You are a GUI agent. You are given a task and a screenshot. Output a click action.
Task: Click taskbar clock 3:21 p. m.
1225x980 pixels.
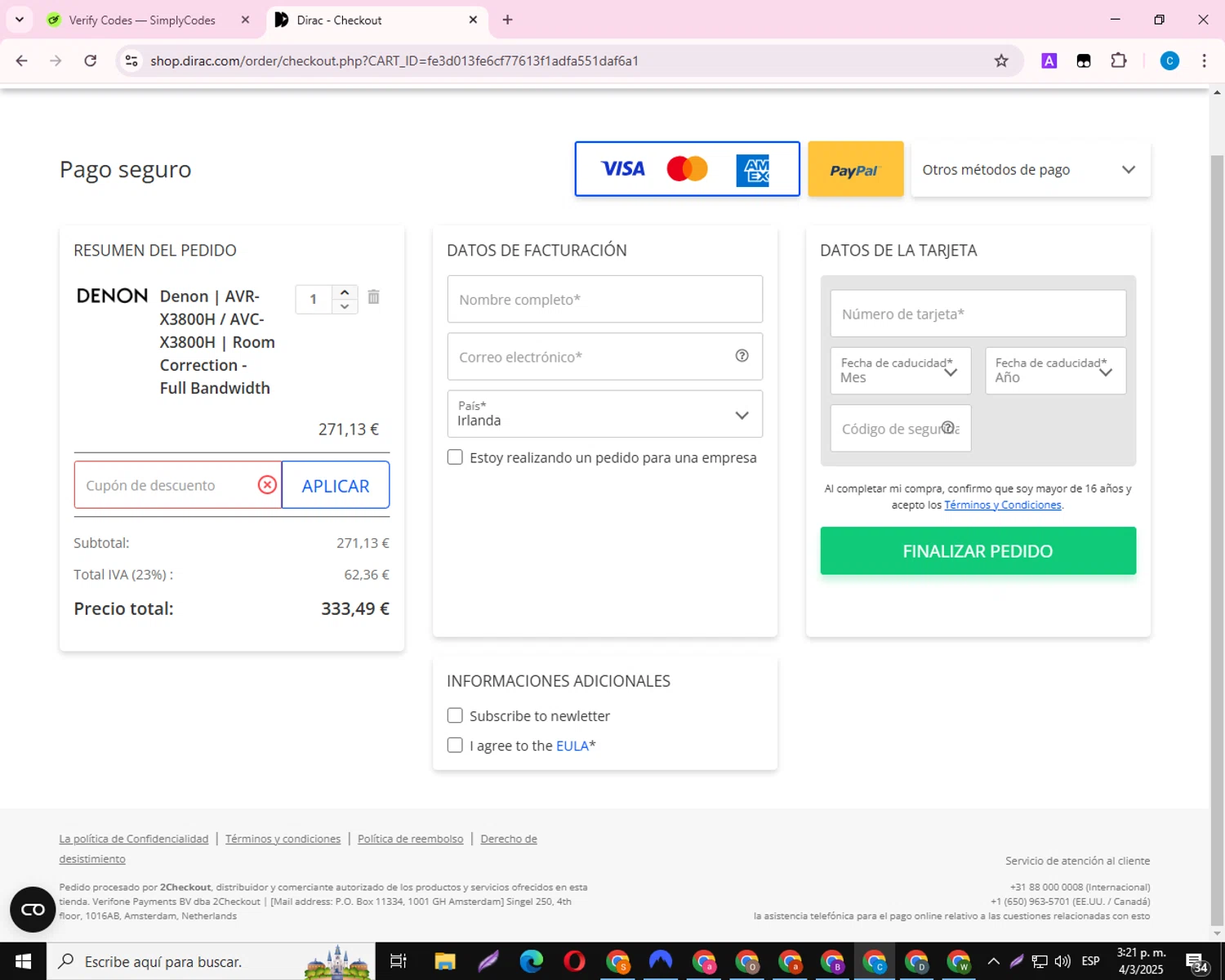point(1141,961)
